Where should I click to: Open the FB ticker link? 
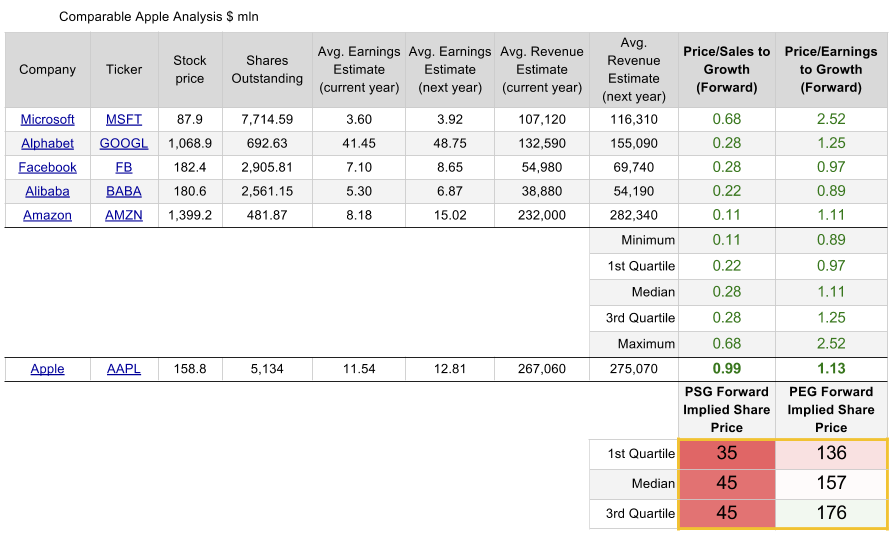(124, 168)
